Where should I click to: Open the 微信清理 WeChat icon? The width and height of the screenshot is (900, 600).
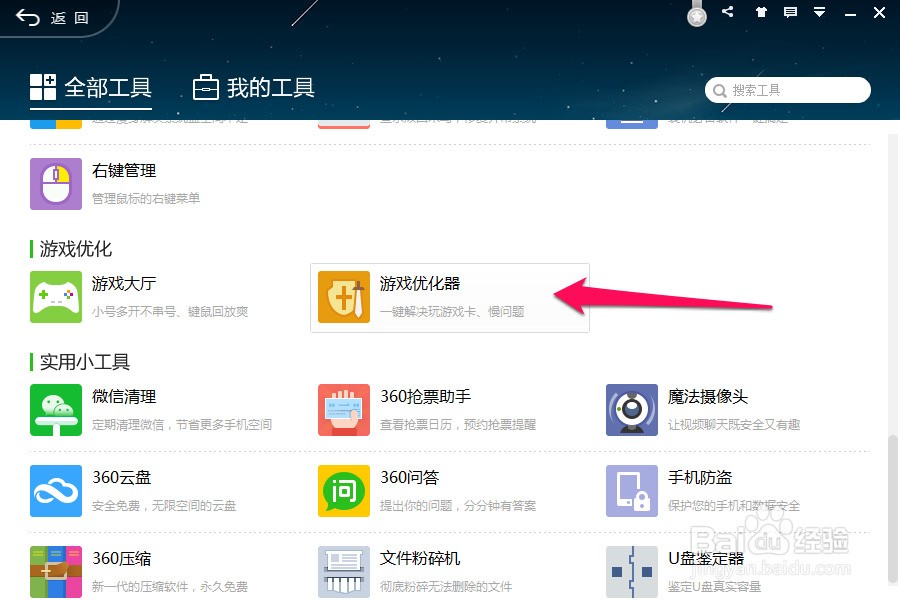(56, 410)
